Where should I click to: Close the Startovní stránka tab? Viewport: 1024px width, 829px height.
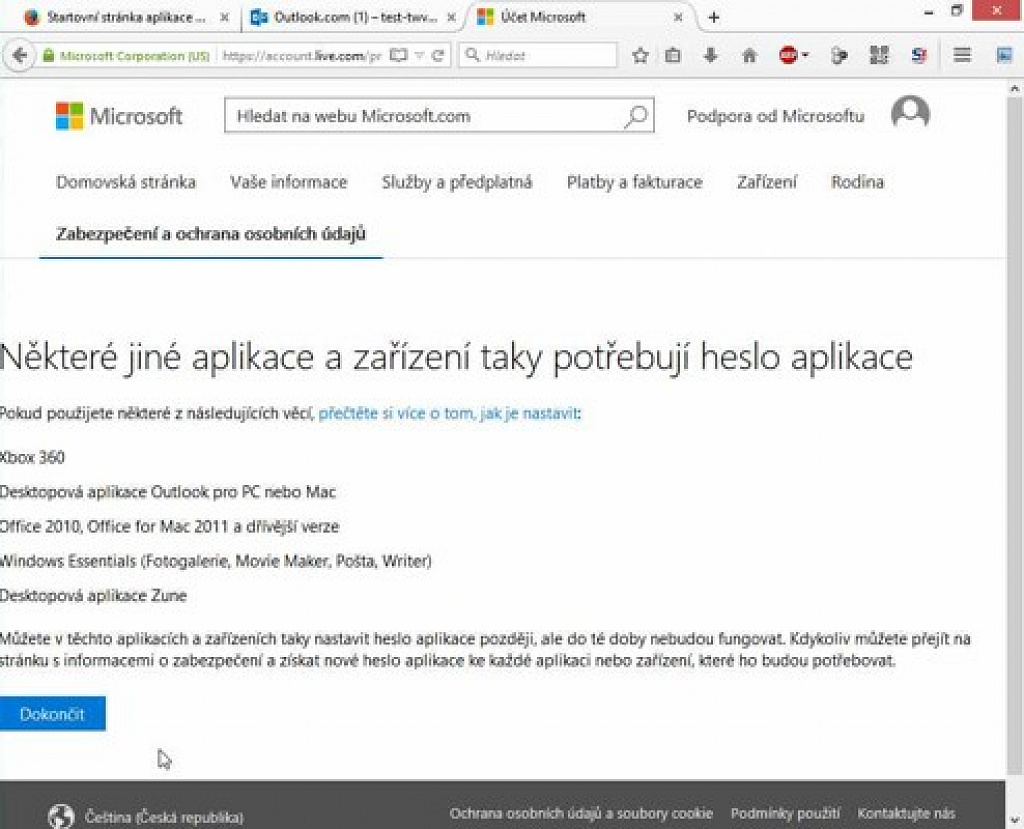point(224,18)
